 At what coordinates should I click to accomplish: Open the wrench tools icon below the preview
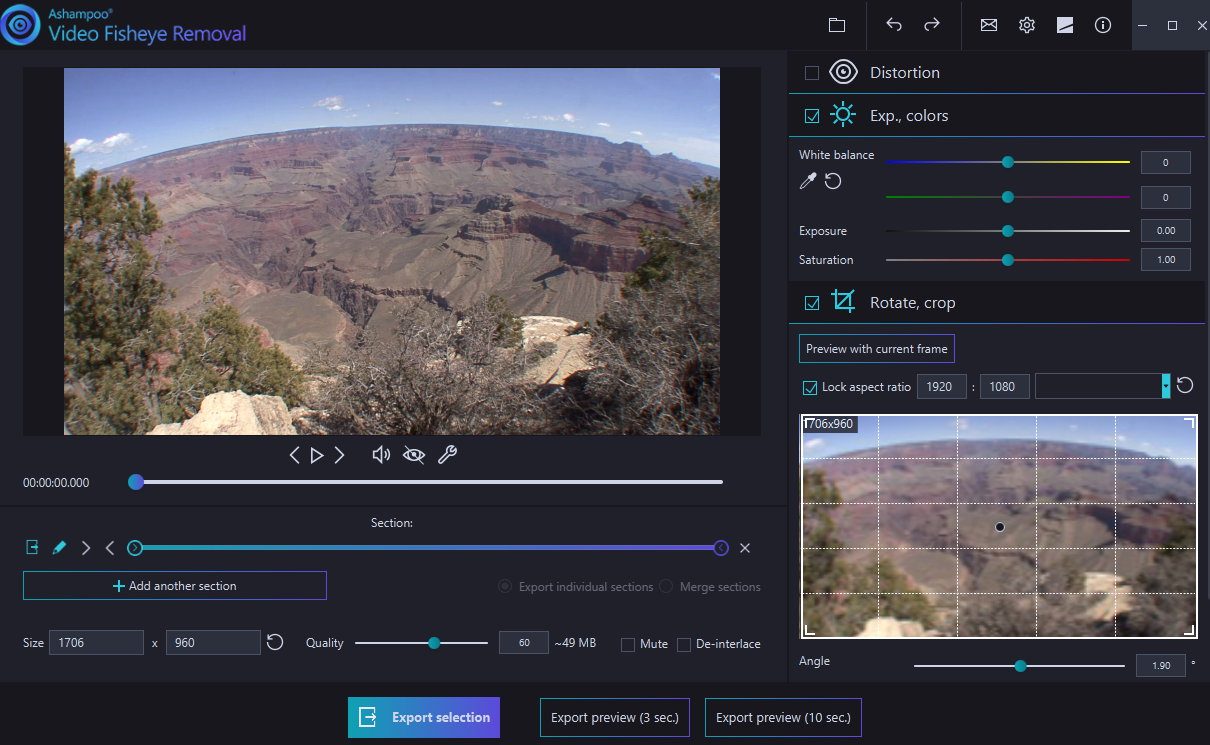(x=447, y=455)
